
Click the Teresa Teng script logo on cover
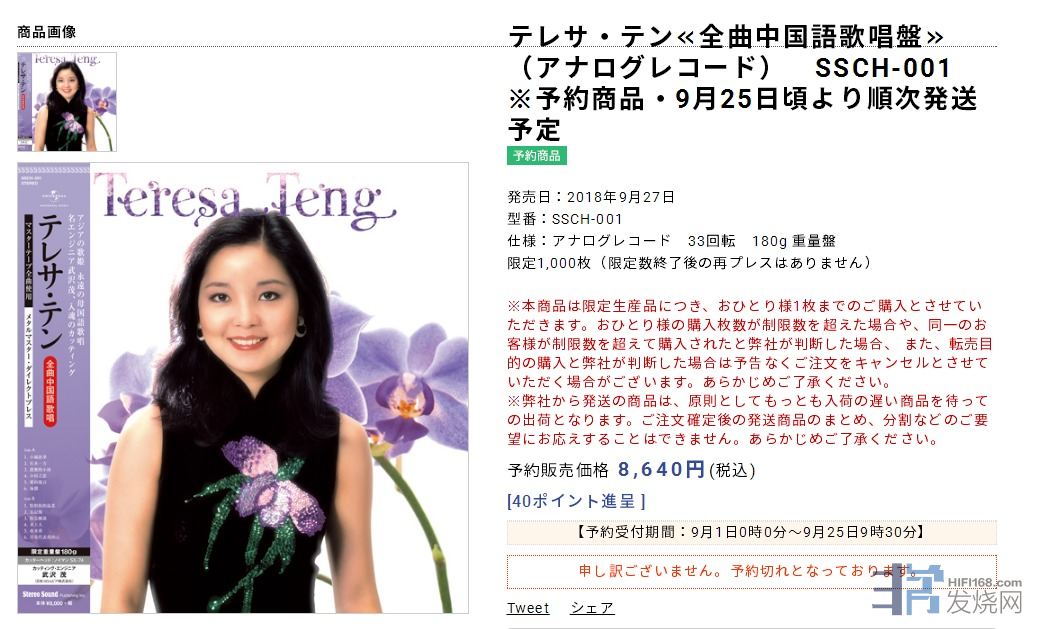pos(244,197)
